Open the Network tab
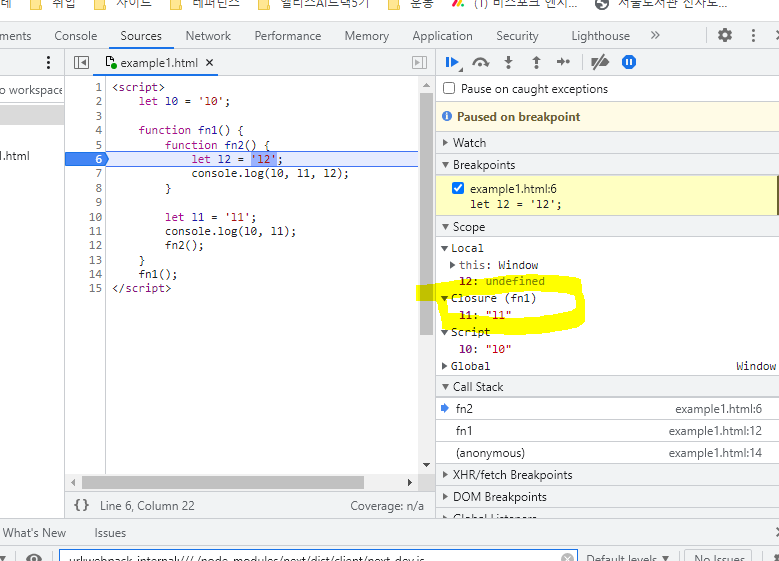Viewport: 779px width, 561px height. click(x=208, y=36)
